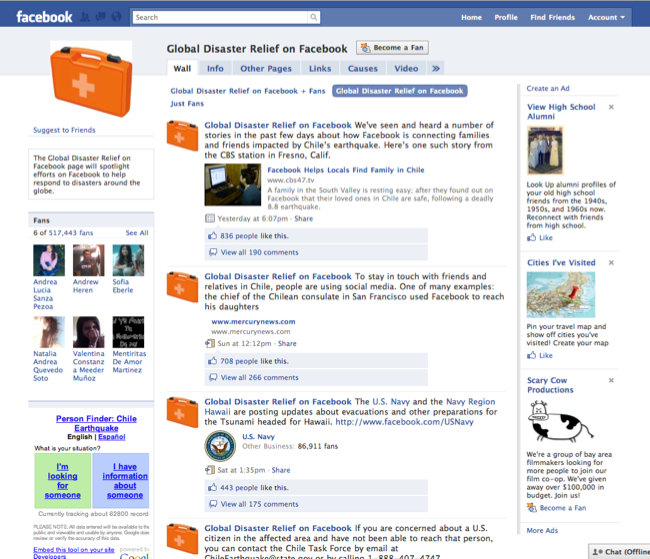Open the messages icon in top bar
The width and height of the screenshot is (650, 559).
pyautogui.click(x=101, y=17)
